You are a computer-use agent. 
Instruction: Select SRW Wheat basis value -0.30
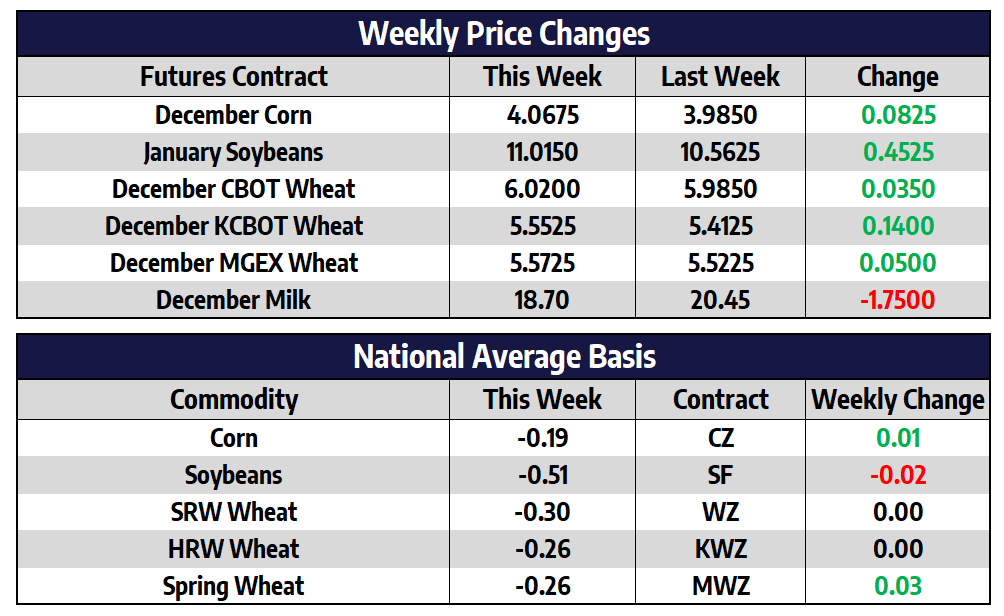(542, 512)
